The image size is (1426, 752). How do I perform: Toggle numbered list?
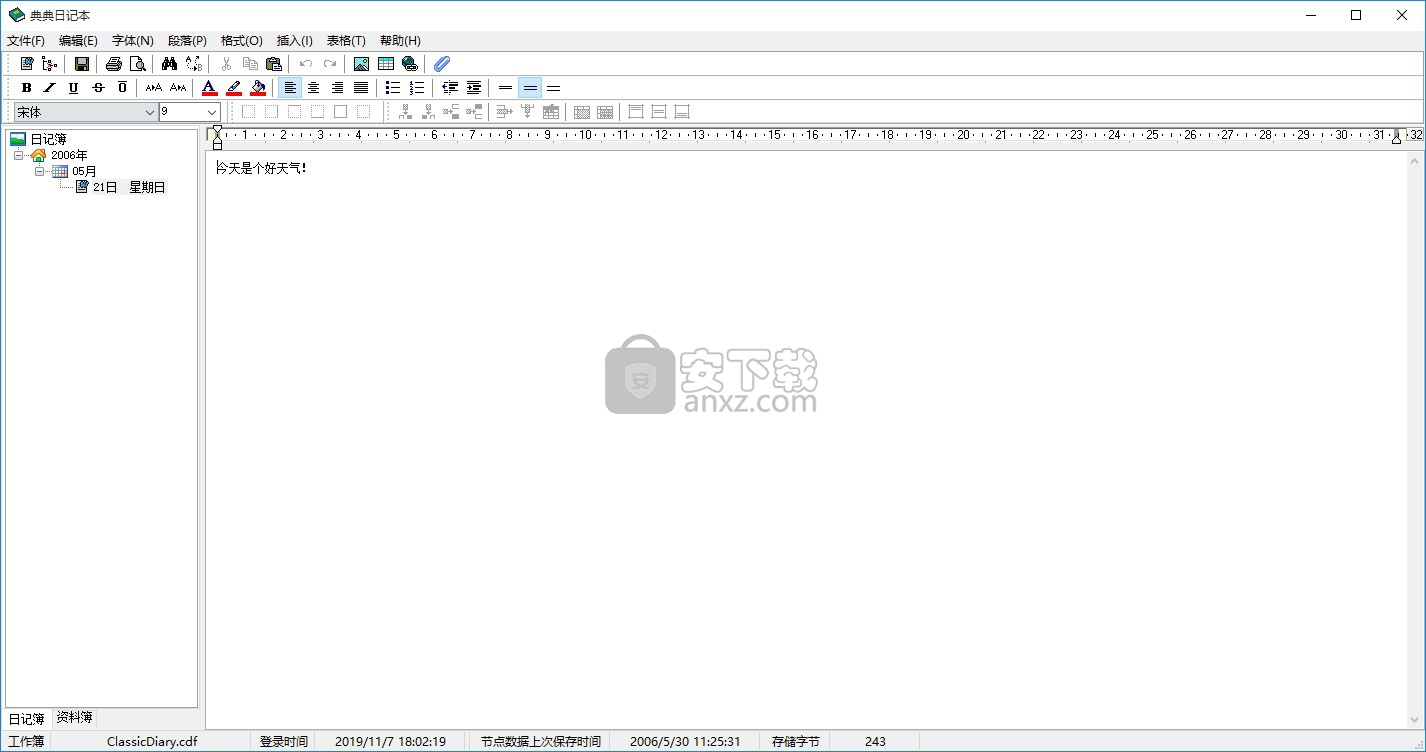pos(418,88)
